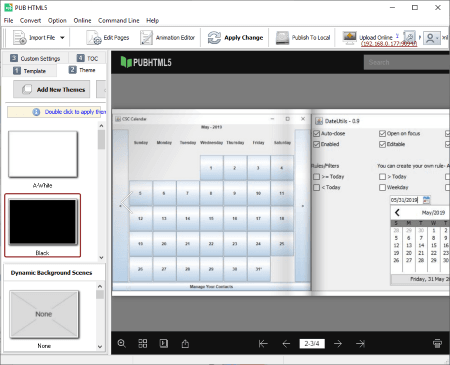Open the Online menu
Screen dimensions: 450x365
(x=82, y=20)
